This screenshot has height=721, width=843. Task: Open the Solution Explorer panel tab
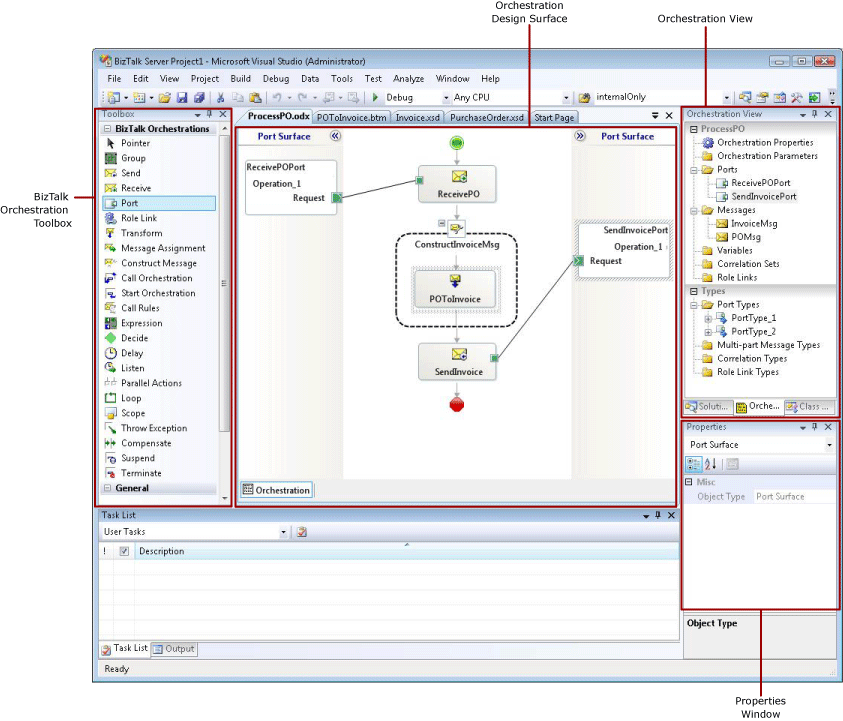tap(707, 407)
